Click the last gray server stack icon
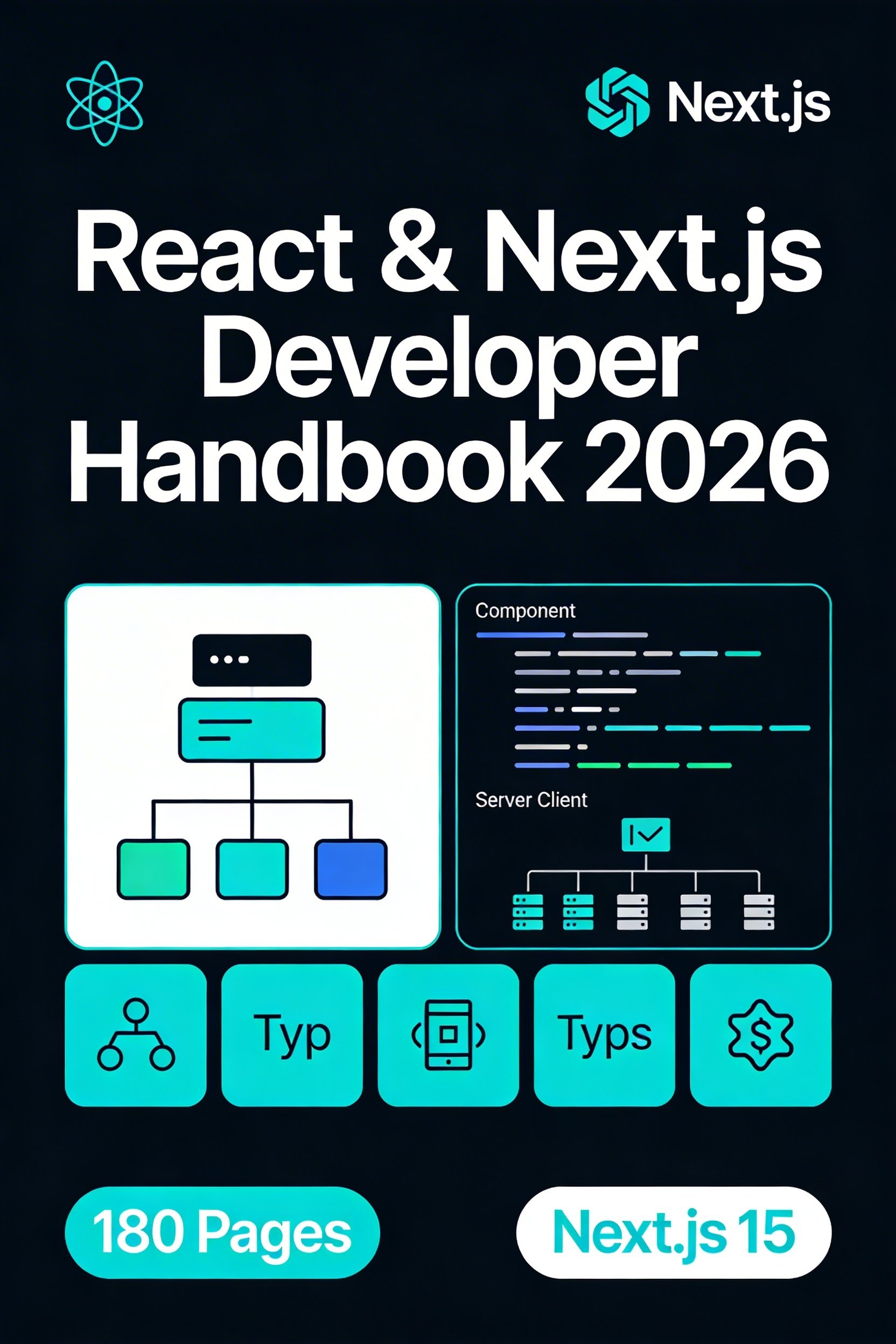The image size is (896, 1344). pyautogui.click(x=759, y=913)
